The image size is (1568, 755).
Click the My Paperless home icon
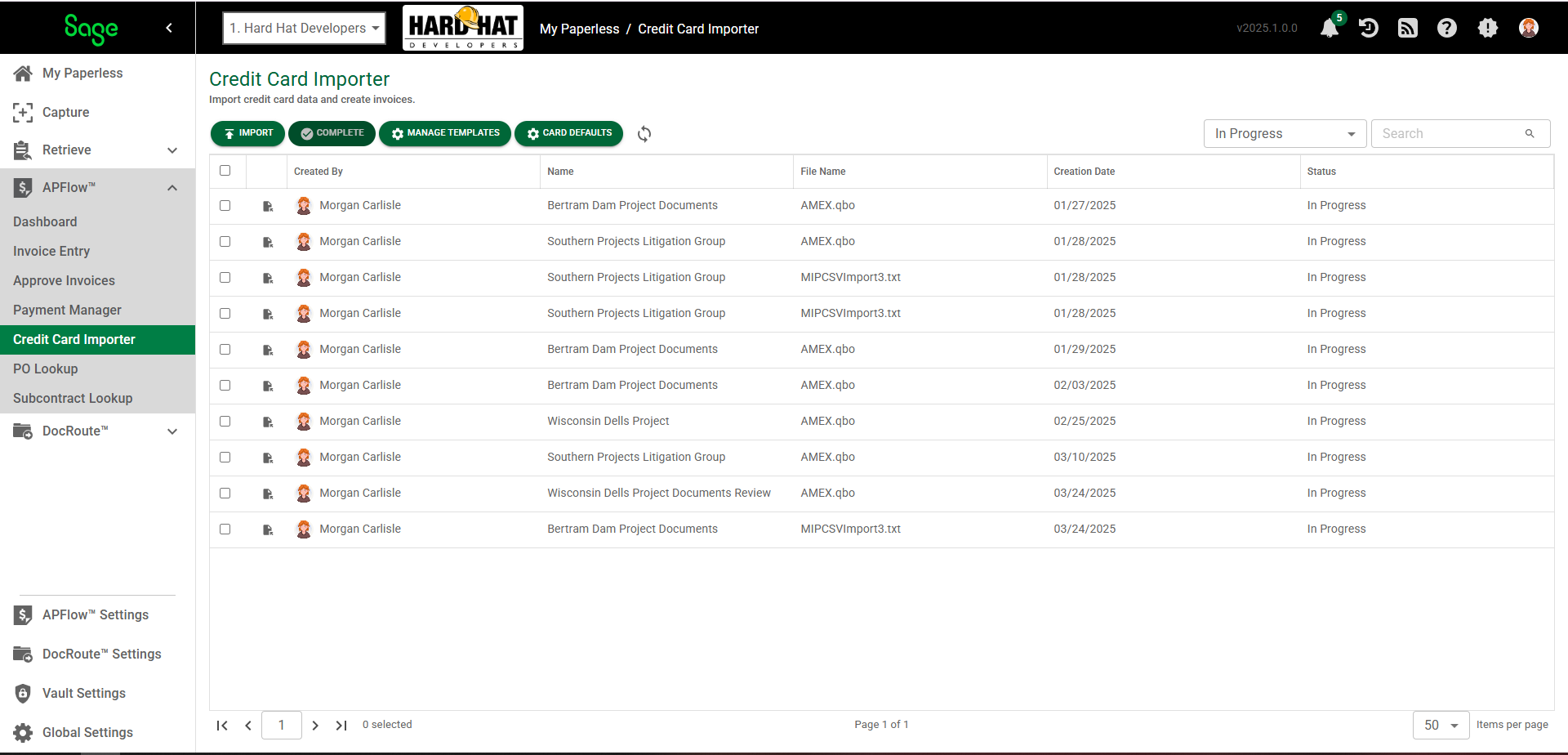(x=23, y=74)
